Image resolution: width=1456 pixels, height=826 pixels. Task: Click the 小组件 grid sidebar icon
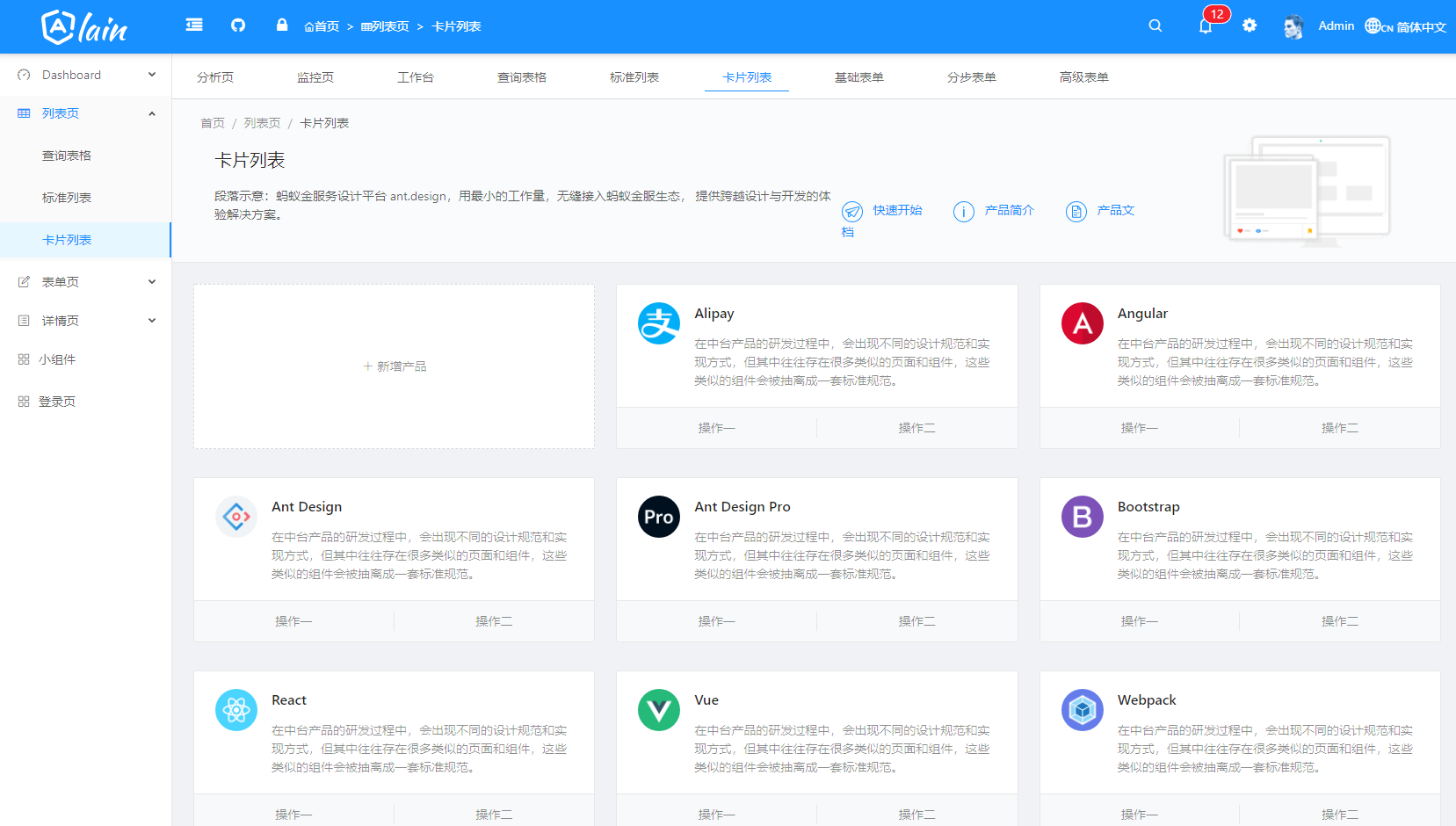24,359
